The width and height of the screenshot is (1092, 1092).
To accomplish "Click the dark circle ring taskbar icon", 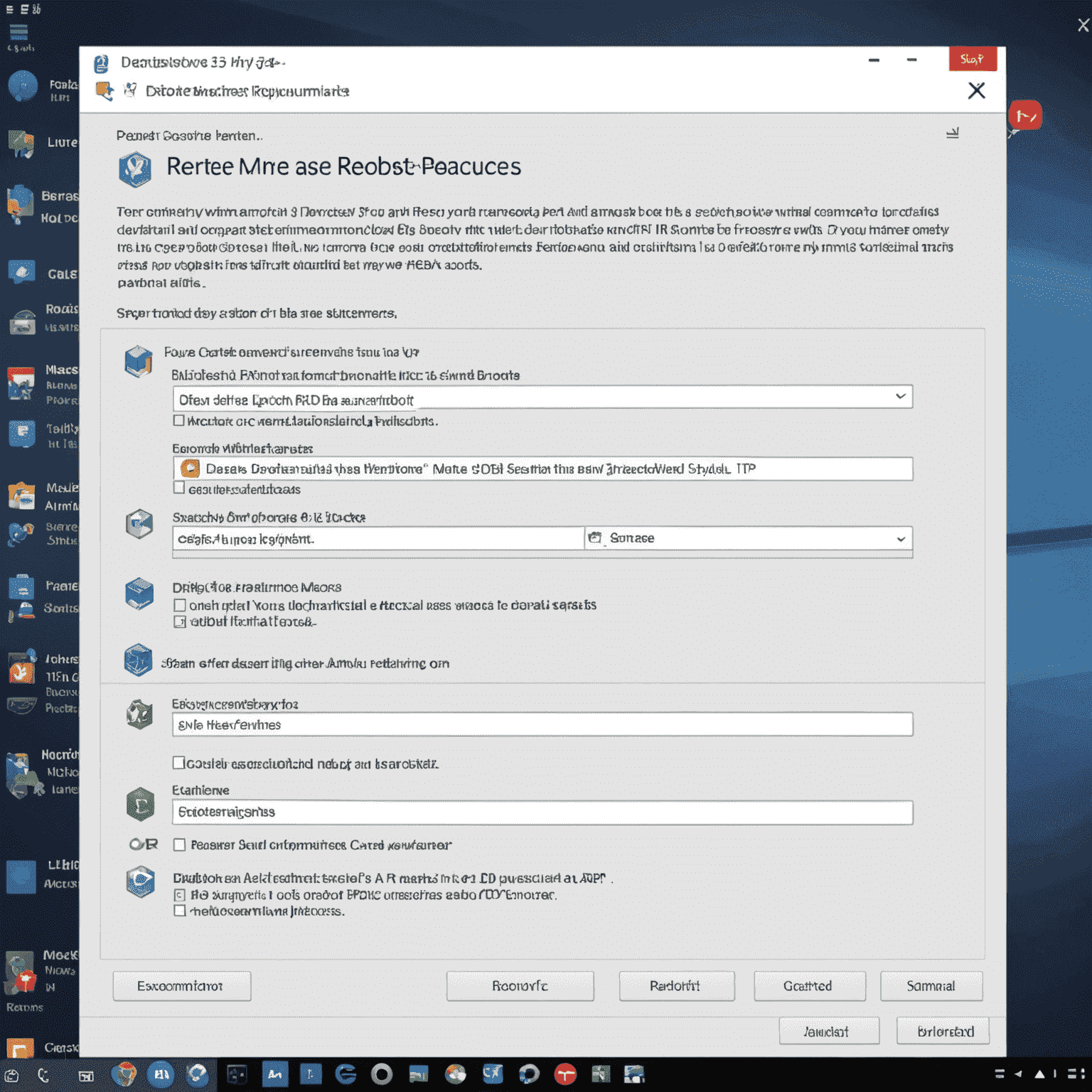I will (x=382, y=1074).
